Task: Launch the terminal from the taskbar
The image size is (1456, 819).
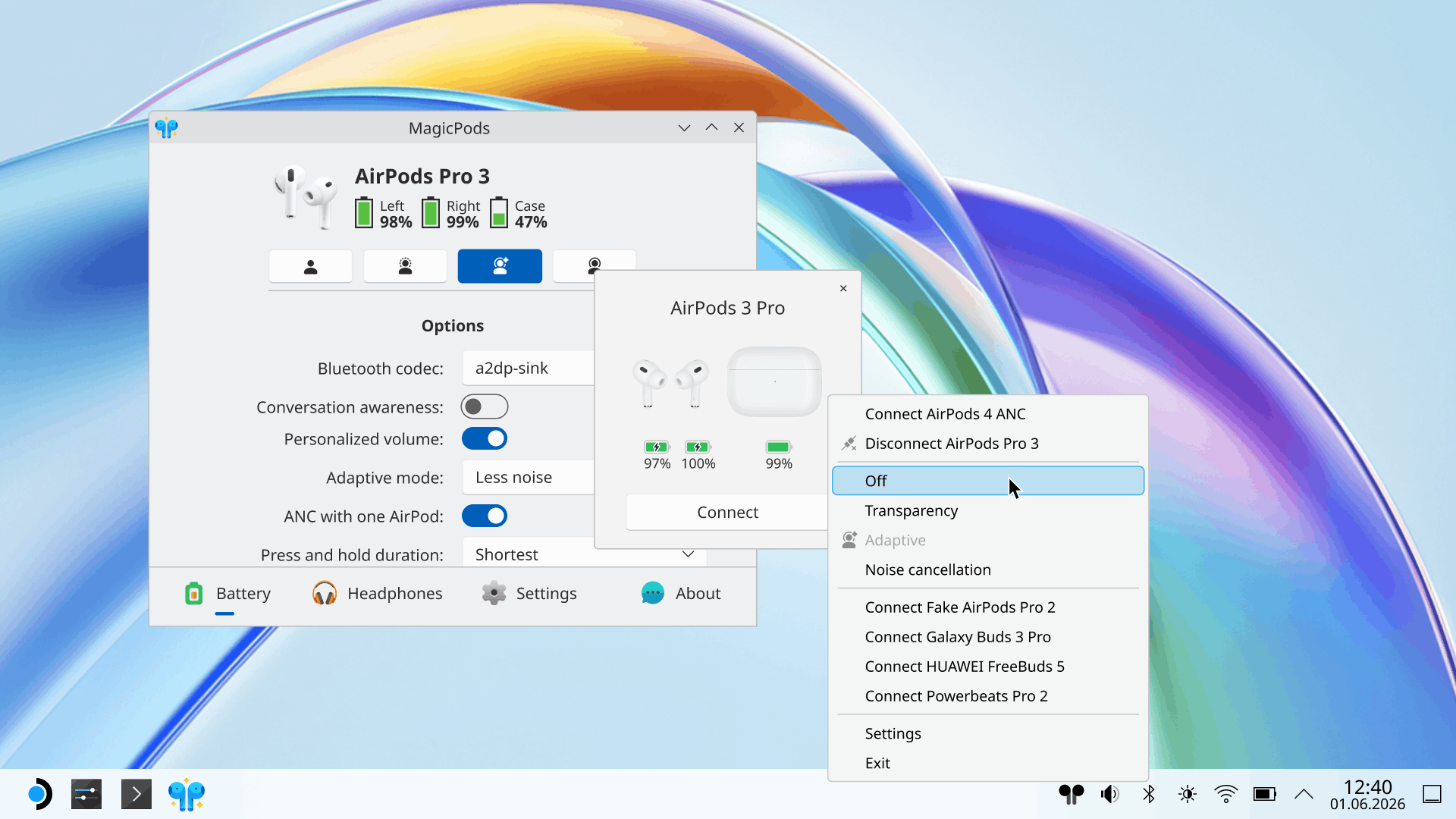Action: click(x=136, y=794)
